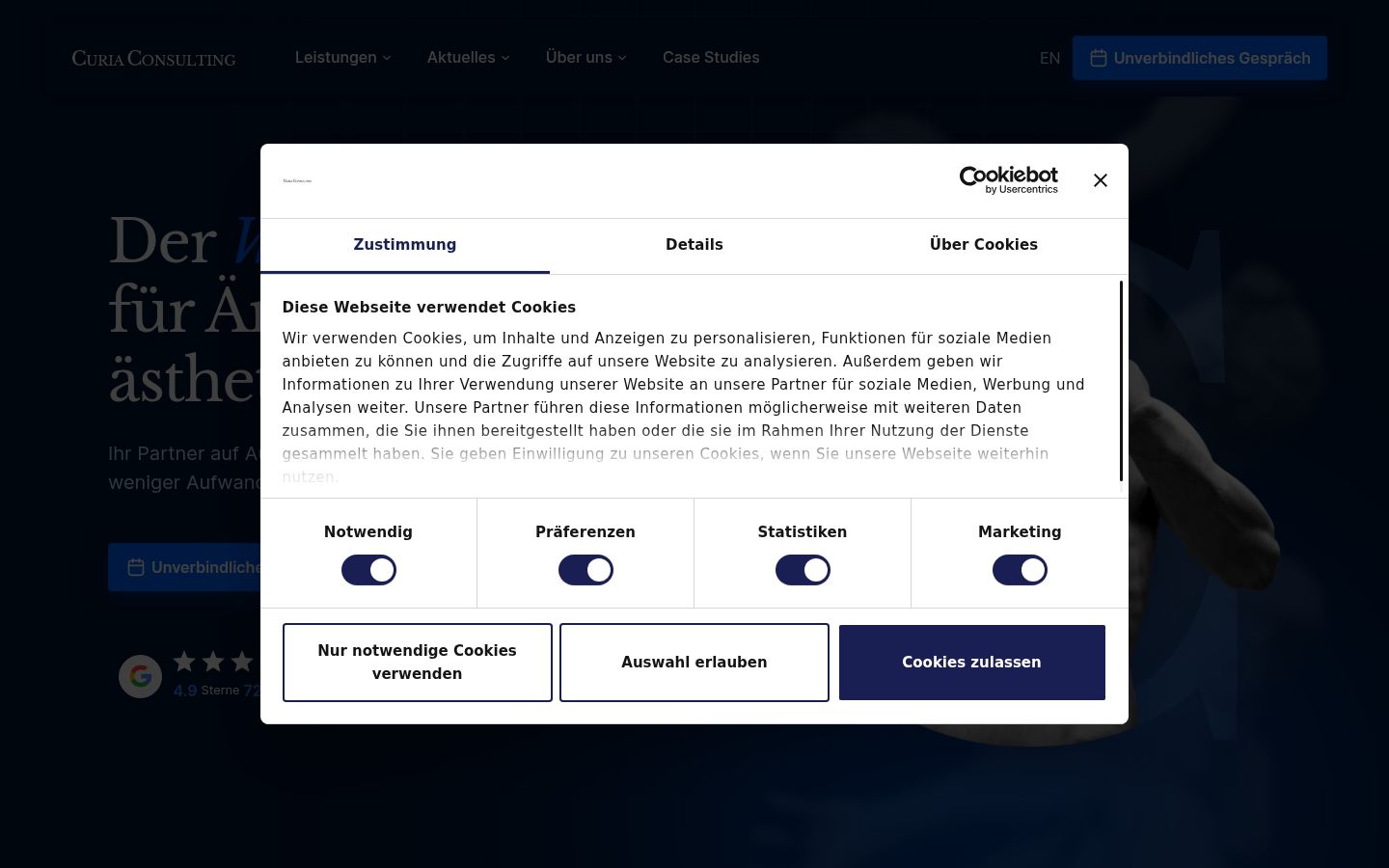Open the Cookiebot by Usercentrics logo link

coord(1009,180)
